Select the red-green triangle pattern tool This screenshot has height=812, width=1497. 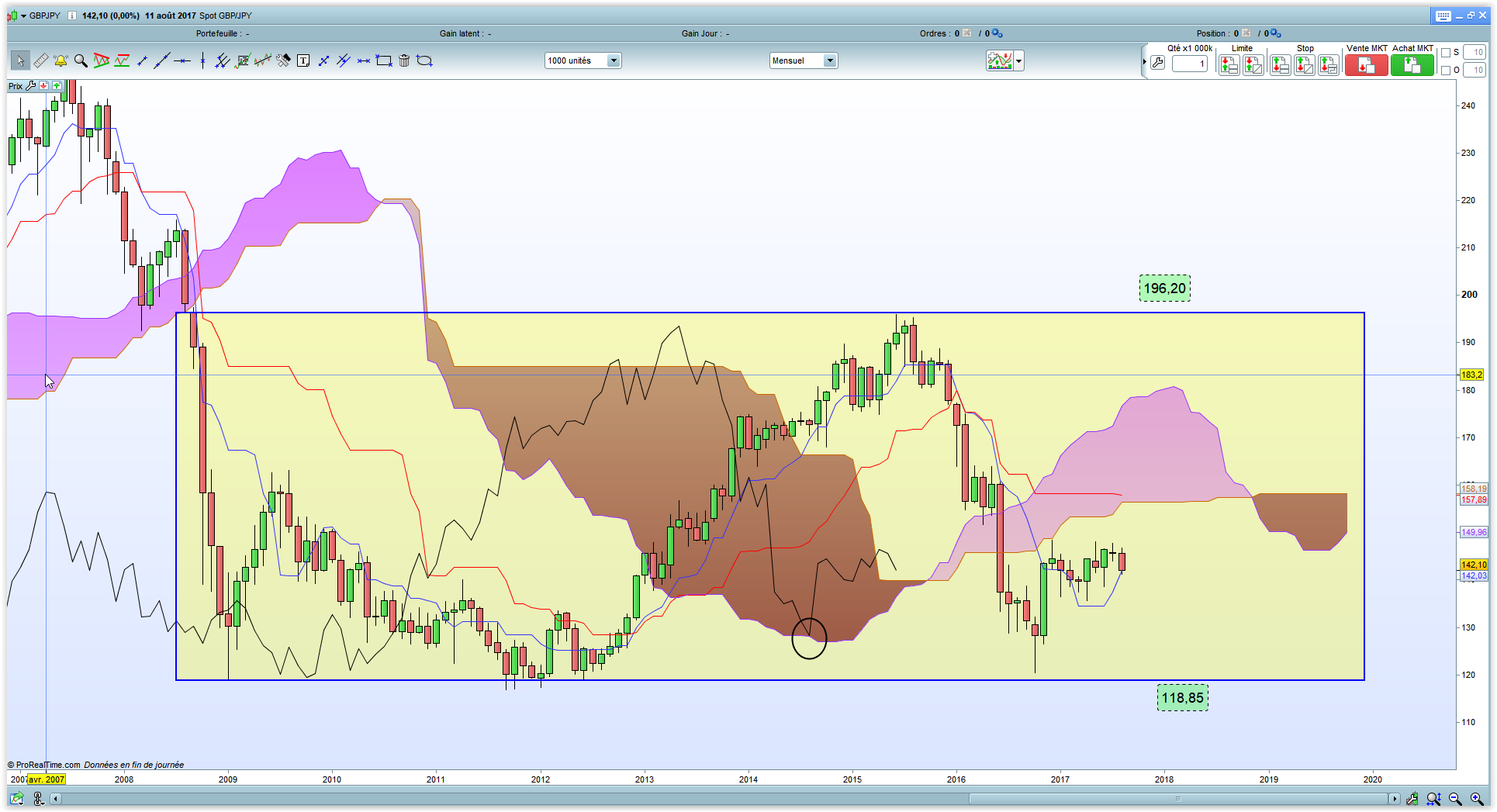[x=101, y=60]
